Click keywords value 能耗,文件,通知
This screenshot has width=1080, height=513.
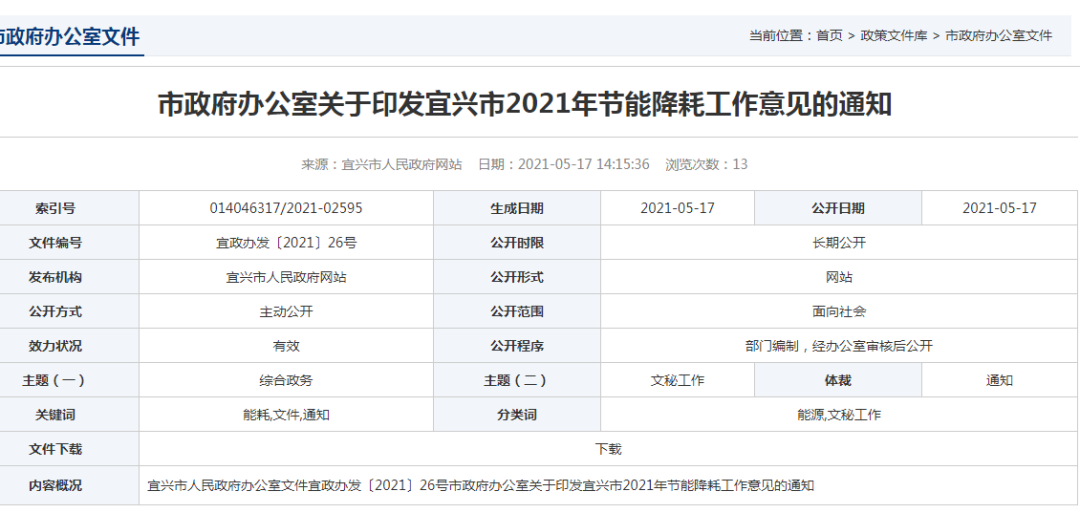point(286,414)
